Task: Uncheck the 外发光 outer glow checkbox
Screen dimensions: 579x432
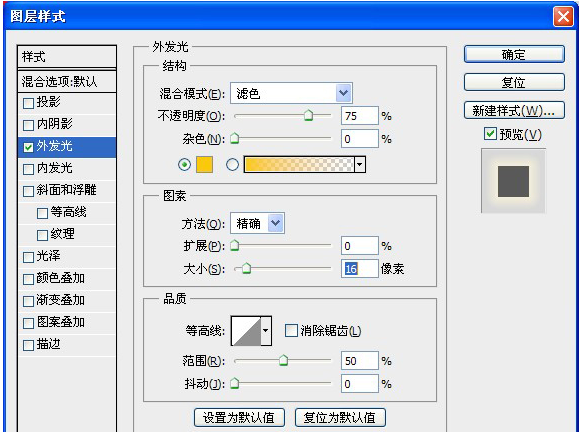Action: pos(28,147)
